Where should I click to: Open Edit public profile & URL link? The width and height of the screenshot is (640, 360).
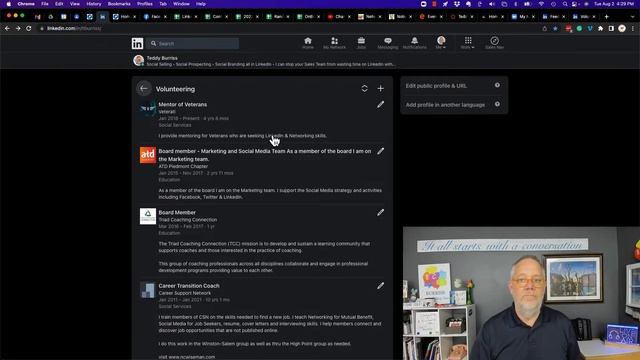[x=436, y=86]
